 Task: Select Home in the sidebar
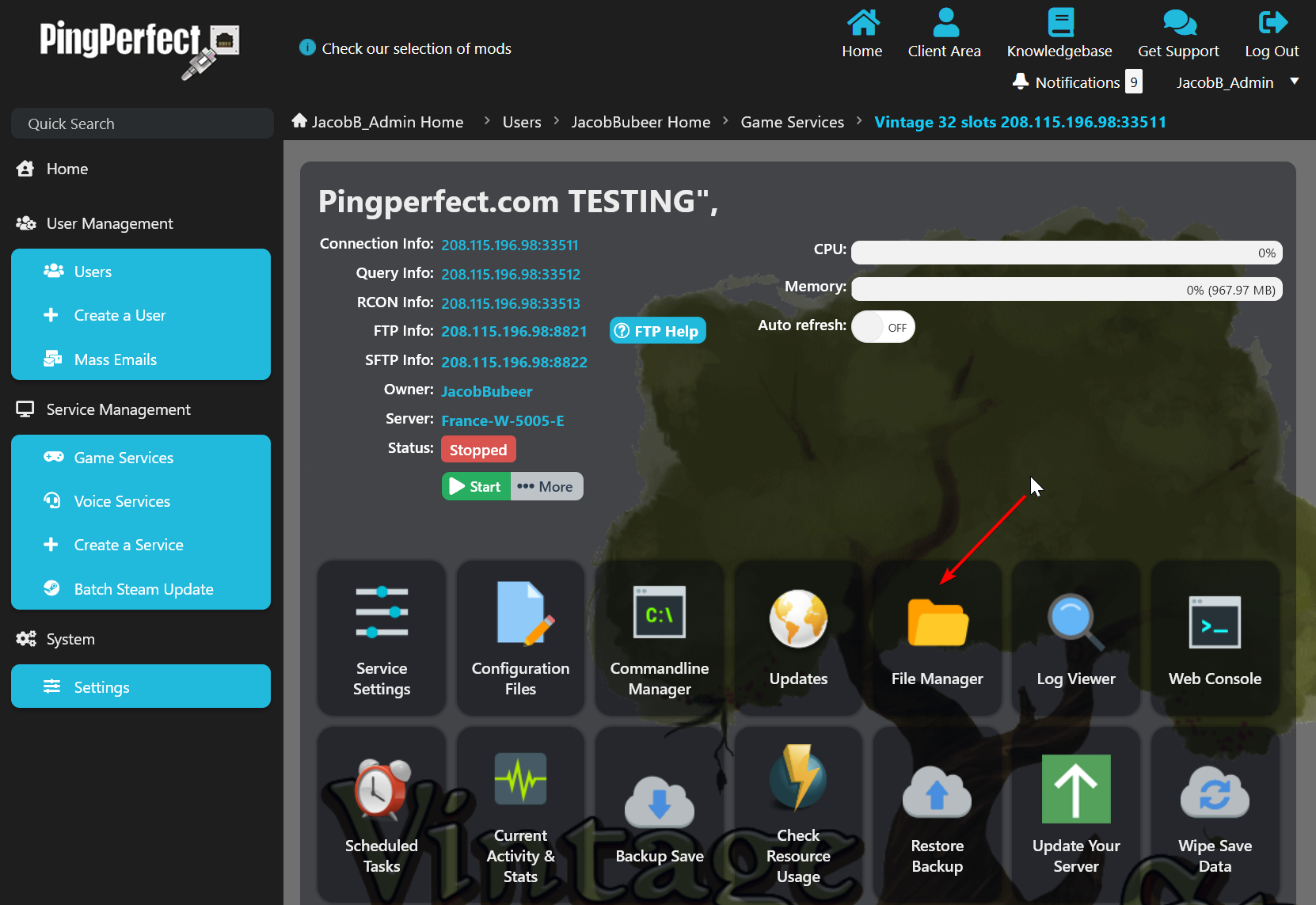pos(67,169)
